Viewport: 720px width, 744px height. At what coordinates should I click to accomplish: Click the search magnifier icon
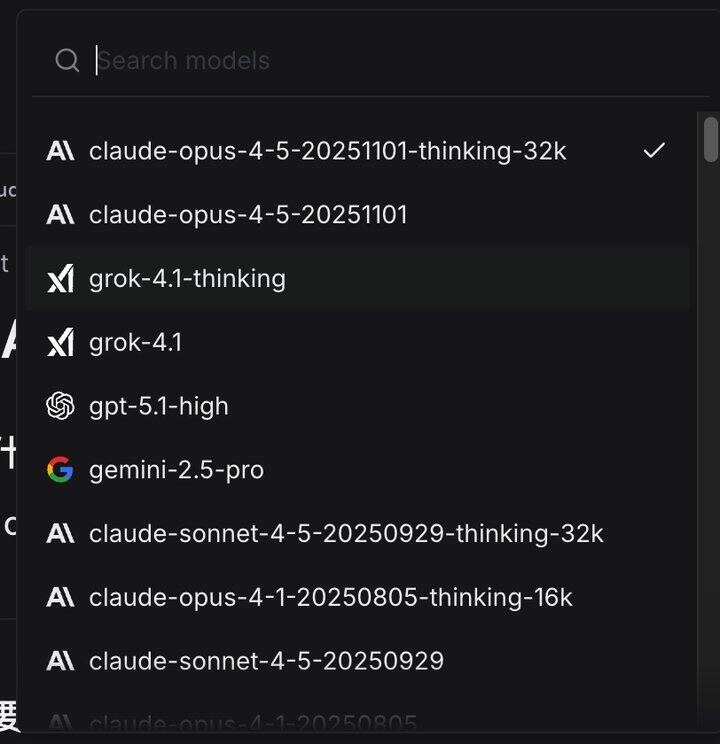67,61
